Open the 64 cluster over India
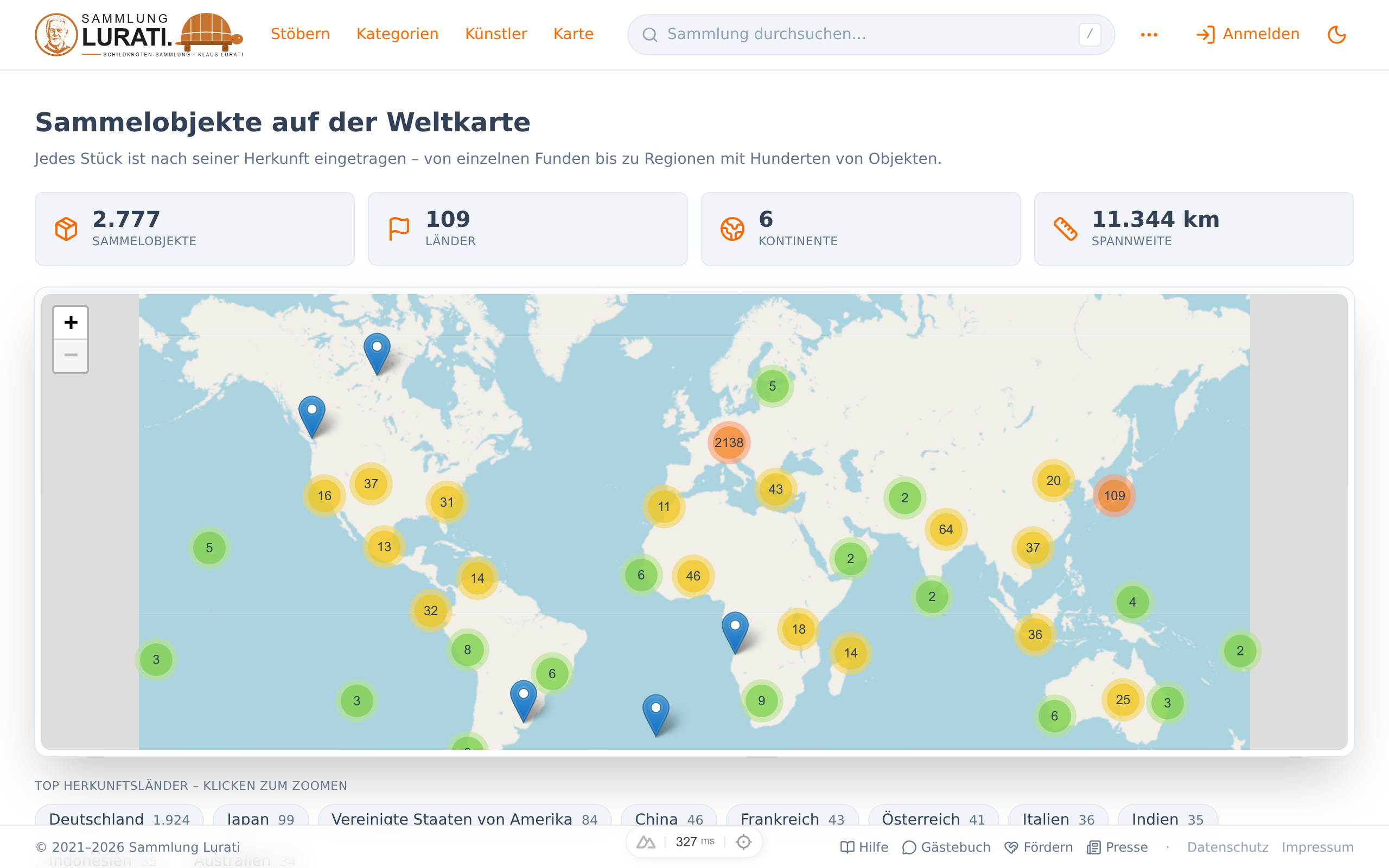Screen dimensions: 1389x868 [x=946, y=529]
